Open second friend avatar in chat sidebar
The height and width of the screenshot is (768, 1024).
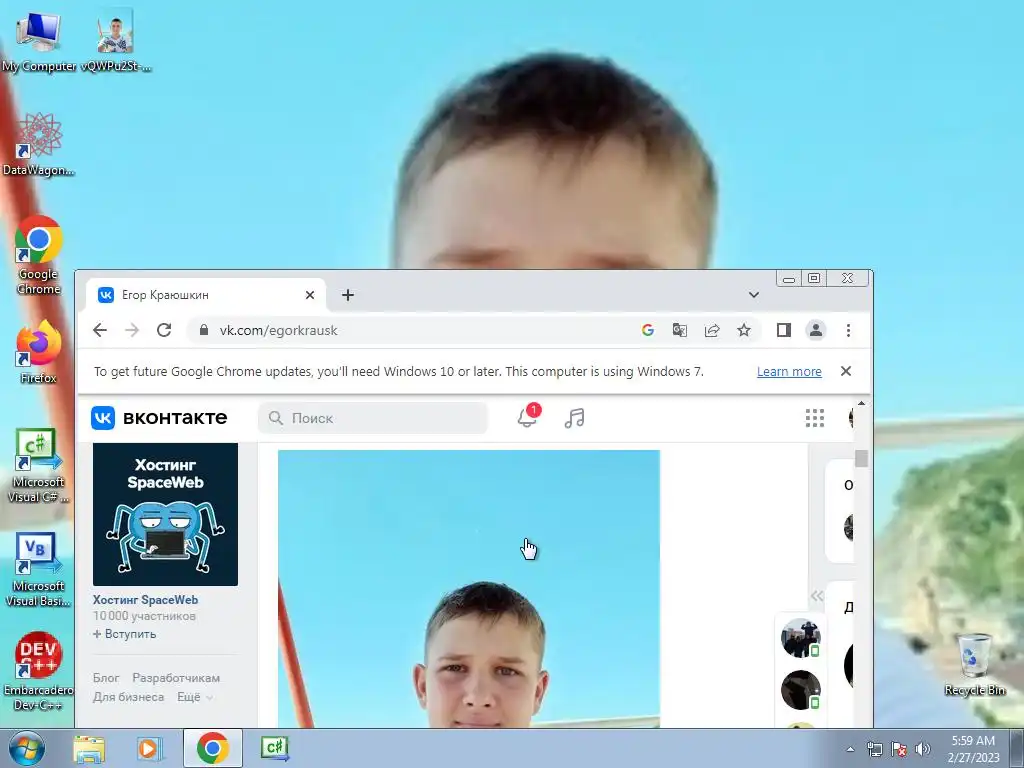coord(801,690)
